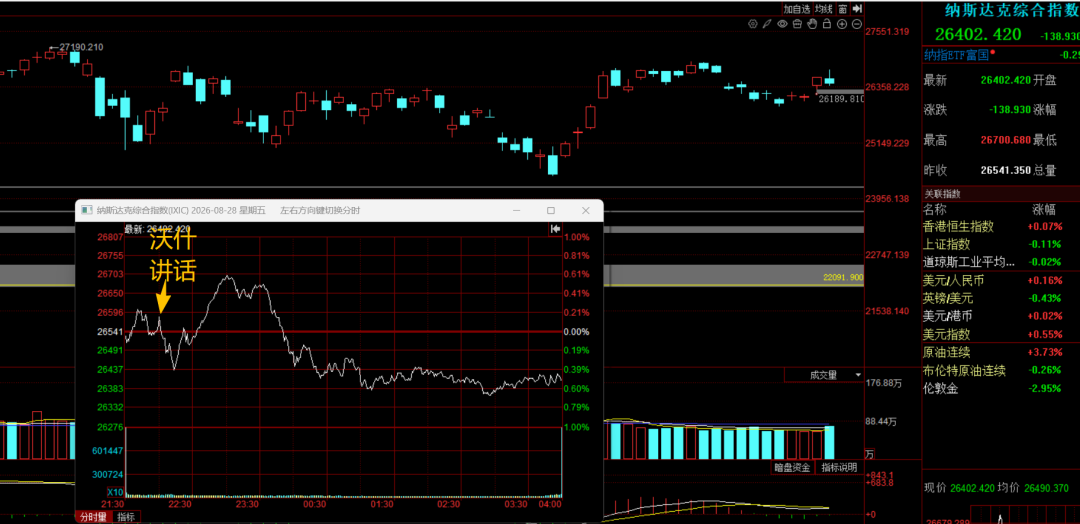Open the hexagon settings icon above the K-line chart
This screenshot has height=524, width=1080.
click(x=753, y=23)
